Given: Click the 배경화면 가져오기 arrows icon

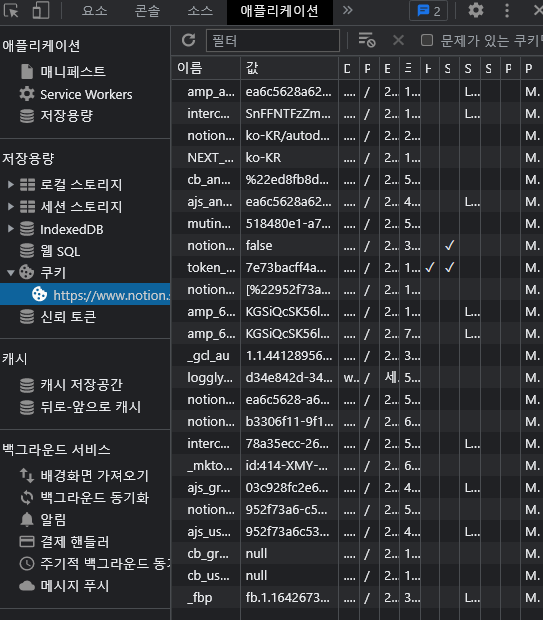Looking at the screenshot, I should pyautogui.click(x=27, y=475).
